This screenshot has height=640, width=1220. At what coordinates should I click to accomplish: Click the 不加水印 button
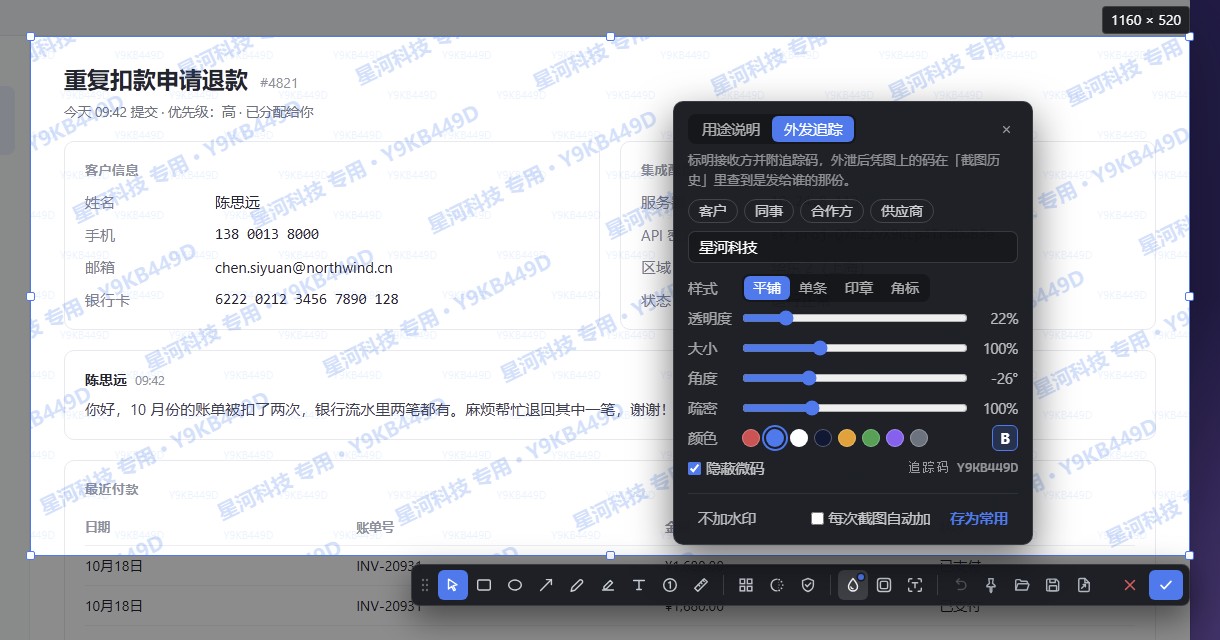pos(727,519)
